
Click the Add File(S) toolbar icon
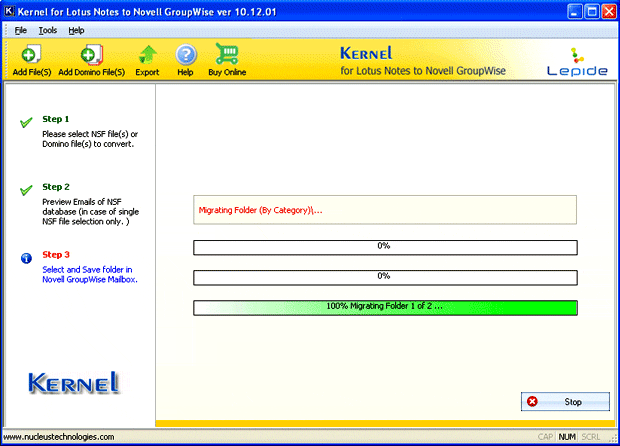pos(31,54)
